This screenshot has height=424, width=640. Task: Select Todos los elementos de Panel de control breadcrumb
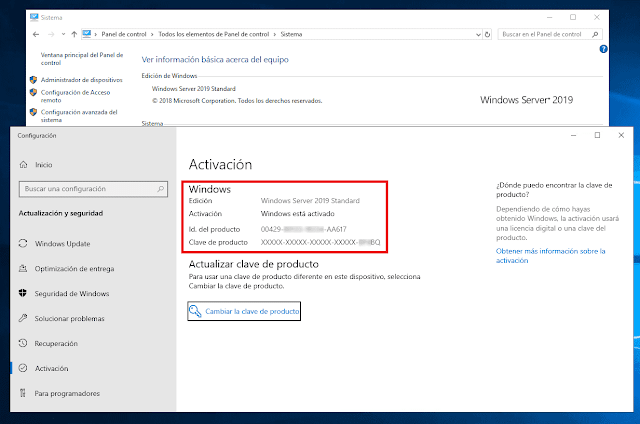214,34
